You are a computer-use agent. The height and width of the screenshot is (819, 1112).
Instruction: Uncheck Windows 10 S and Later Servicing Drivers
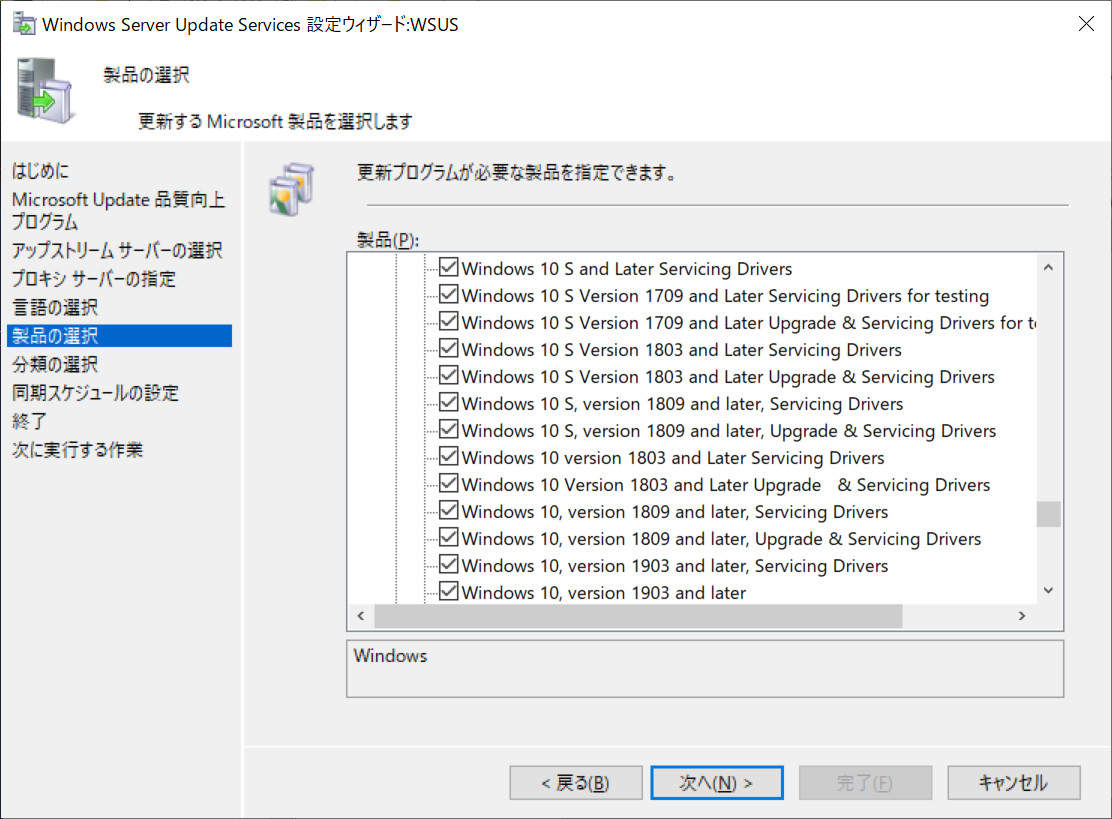pyautogui.click(x=448, y=267)
